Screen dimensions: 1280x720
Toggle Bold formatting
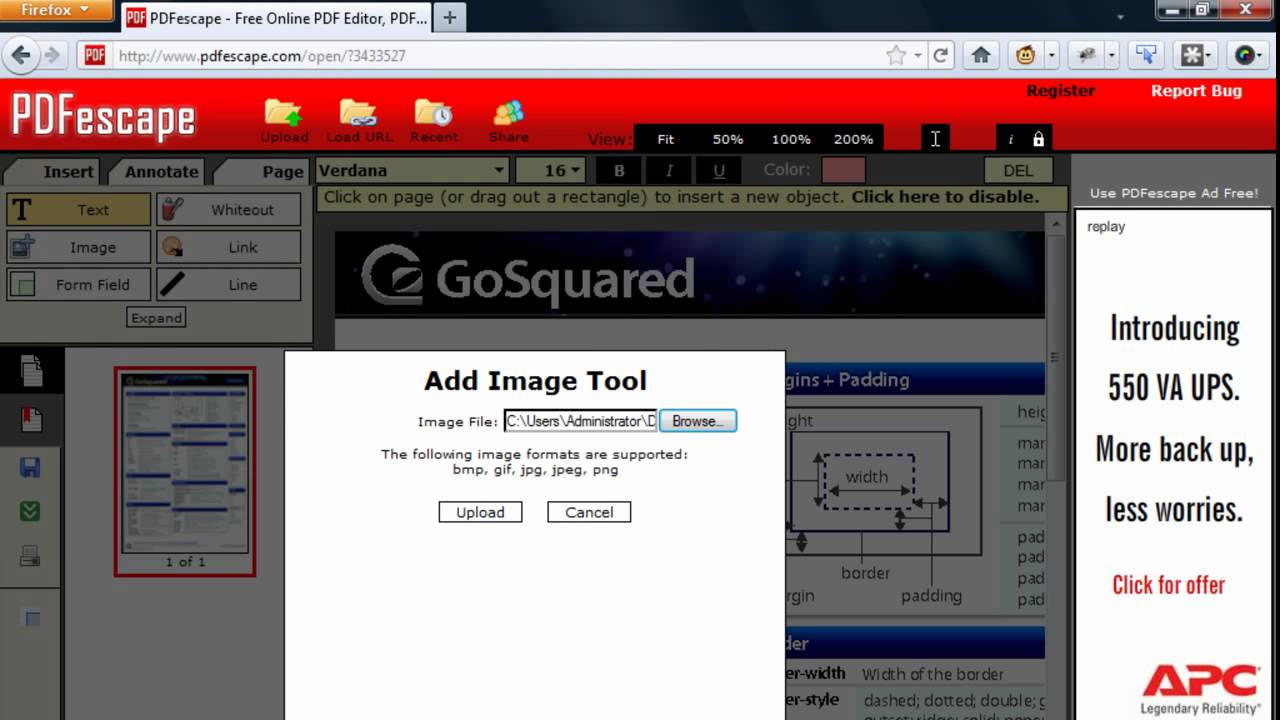[x=619, y=170]
